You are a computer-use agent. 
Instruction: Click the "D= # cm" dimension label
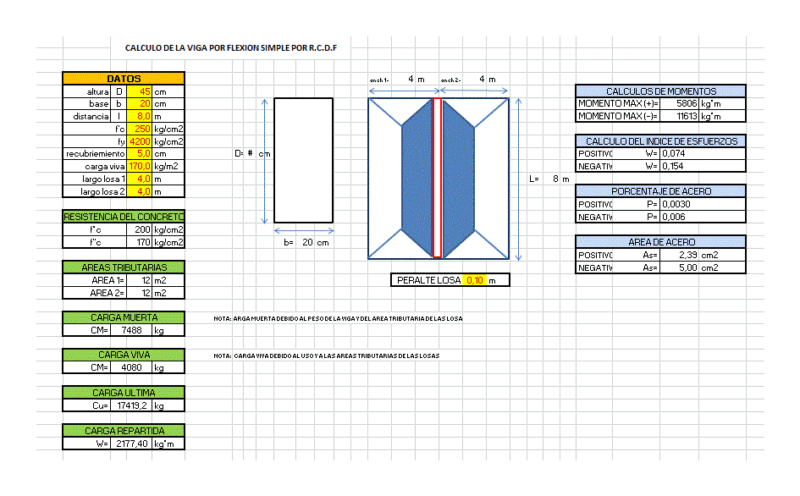pos(252,154)
